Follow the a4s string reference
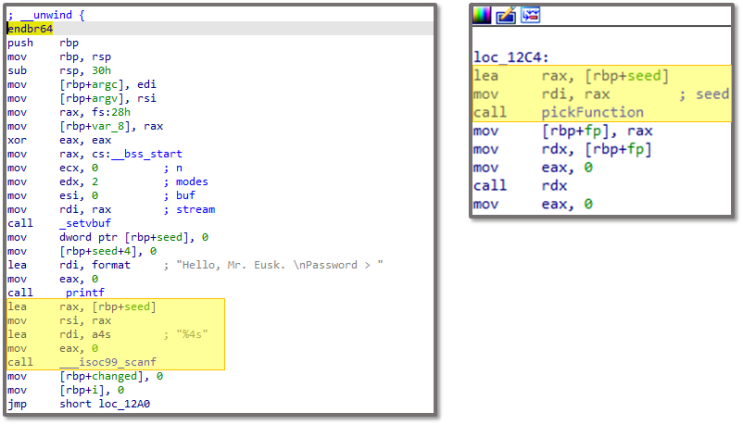This screenshot has height=425, width=743. [101, 335]
